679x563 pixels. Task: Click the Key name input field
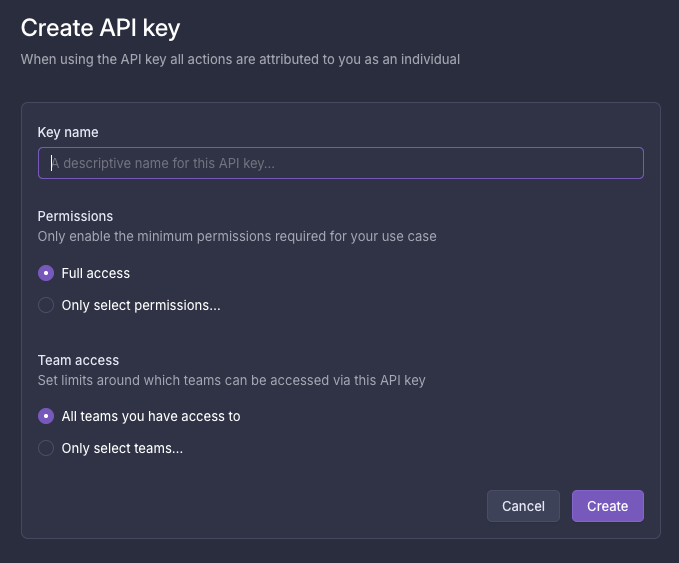pyautogui.click(x=340, y=163)
